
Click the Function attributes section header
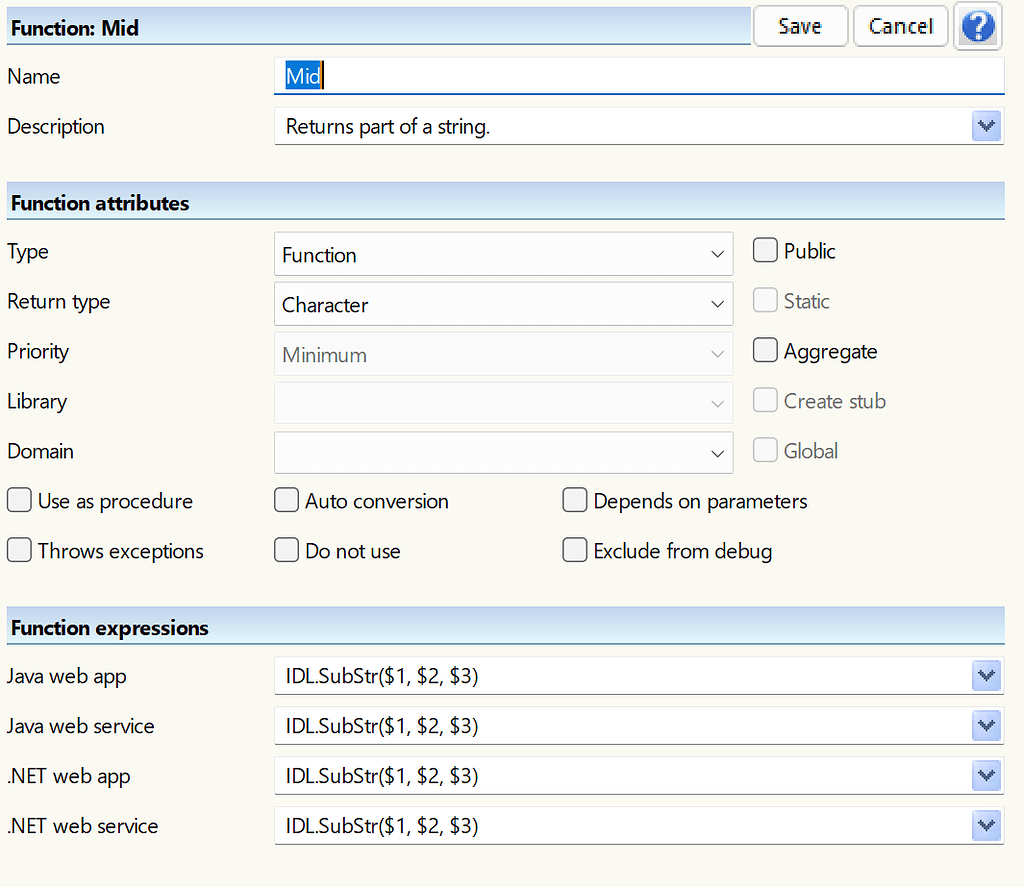tap(505, 201)
